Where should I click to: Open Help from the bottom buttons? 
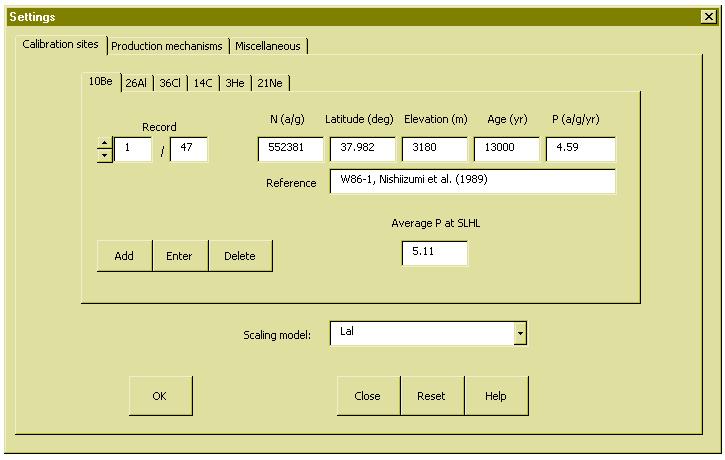(496, 396)
